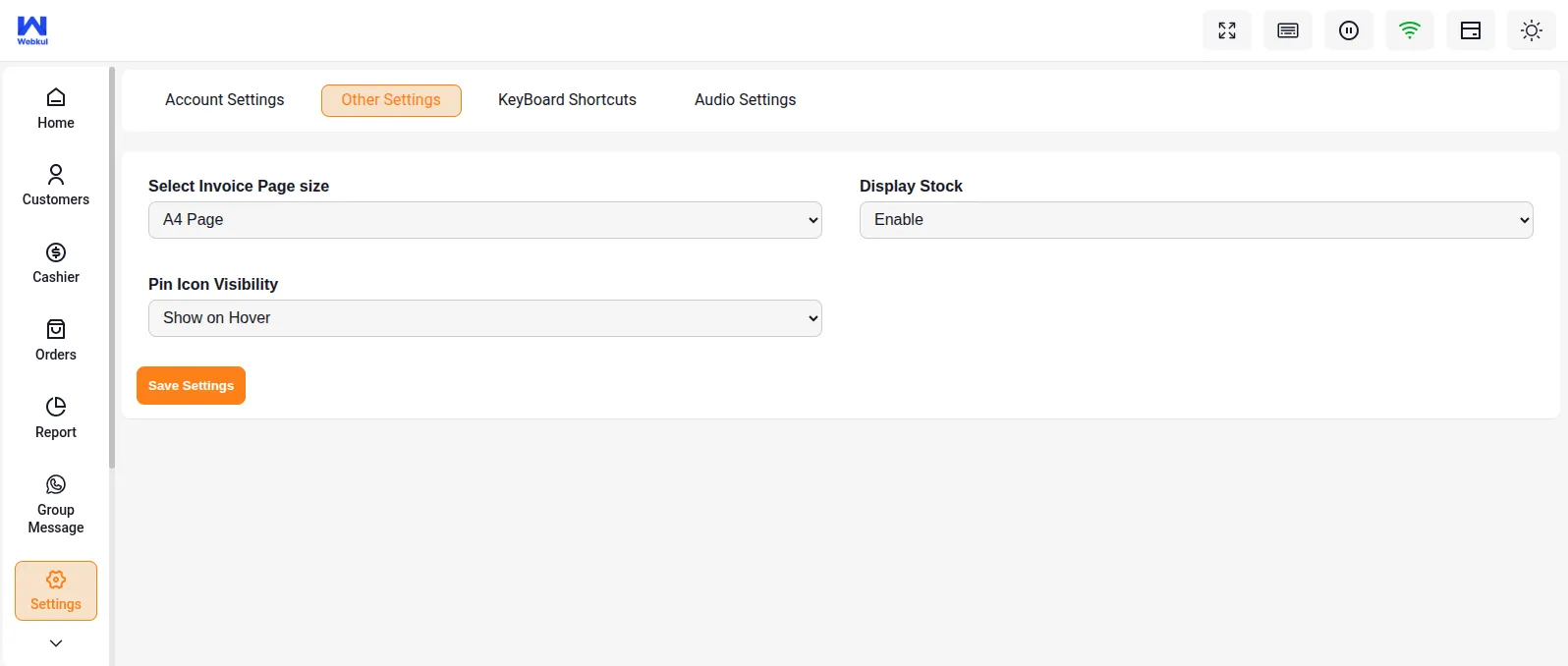Open the on-screen keyboard icon
Screen dimensions: 1568x666
click(1288, 30)
